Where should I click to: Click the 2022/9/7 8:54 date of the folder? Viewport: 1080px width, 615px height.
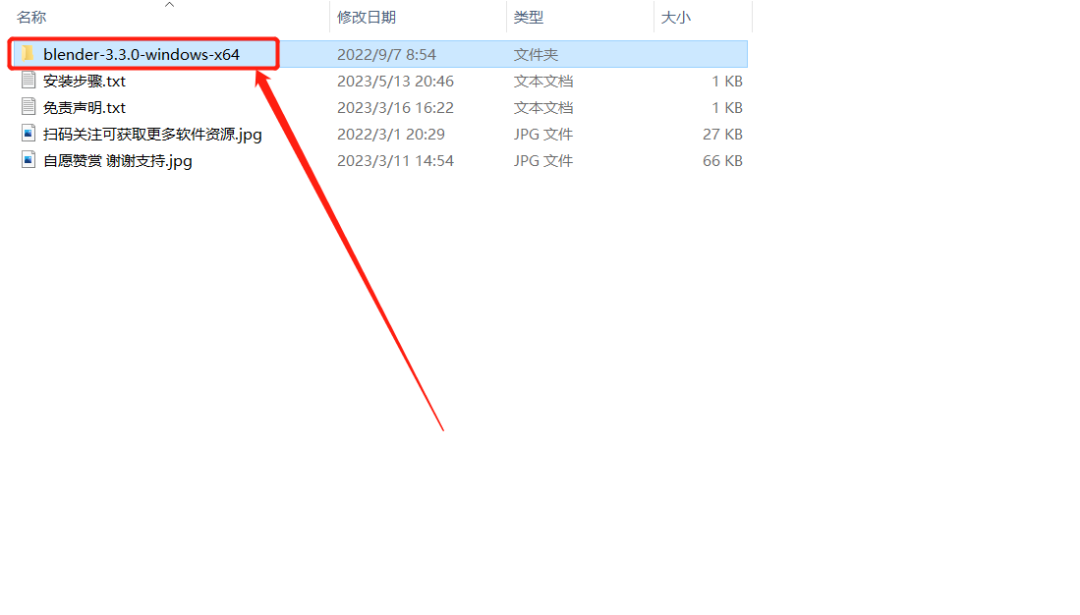[x=386, y=53]
